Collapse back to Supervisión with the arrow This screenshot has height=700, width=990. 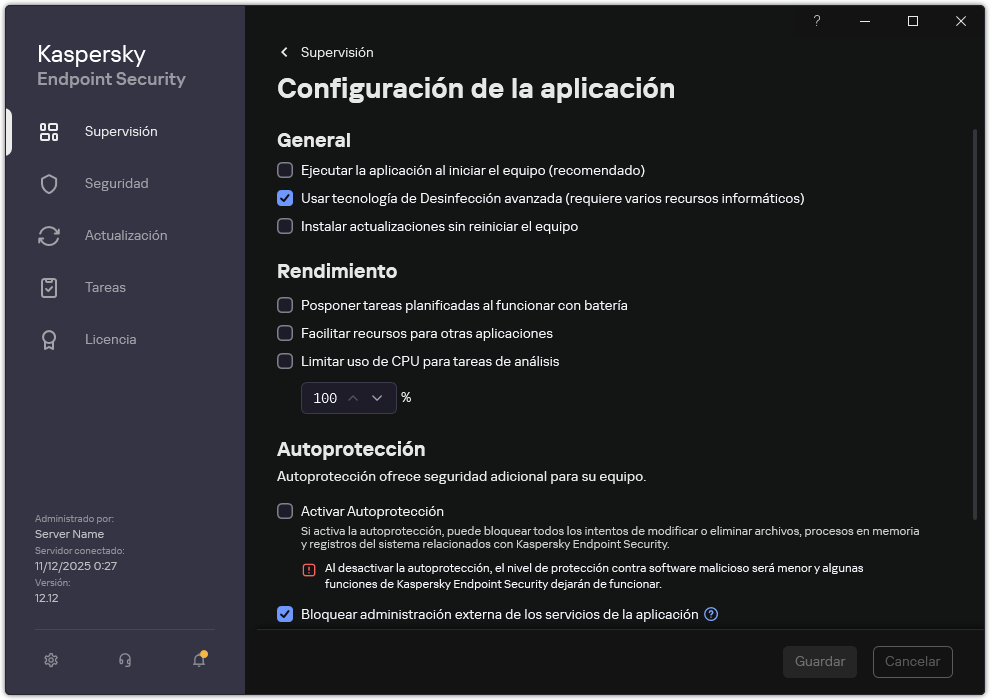[x=284, y=52]
